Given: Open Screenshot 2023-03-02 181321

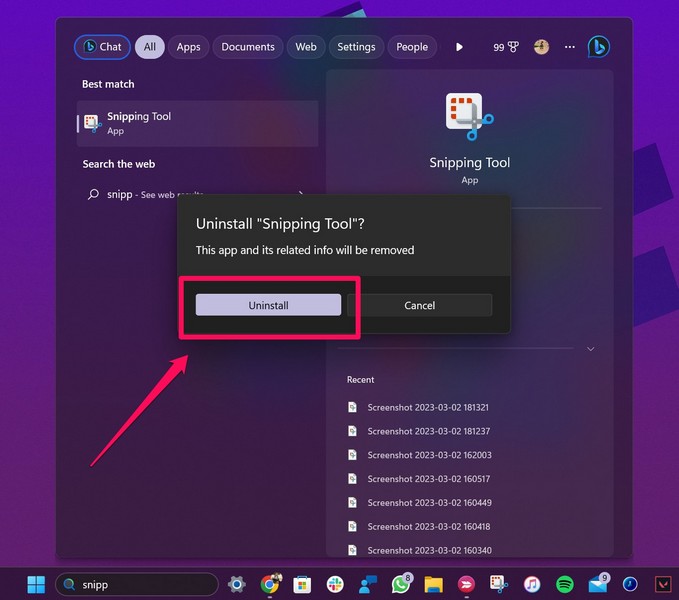Looking at the screenshot, I should coord(428,407).
